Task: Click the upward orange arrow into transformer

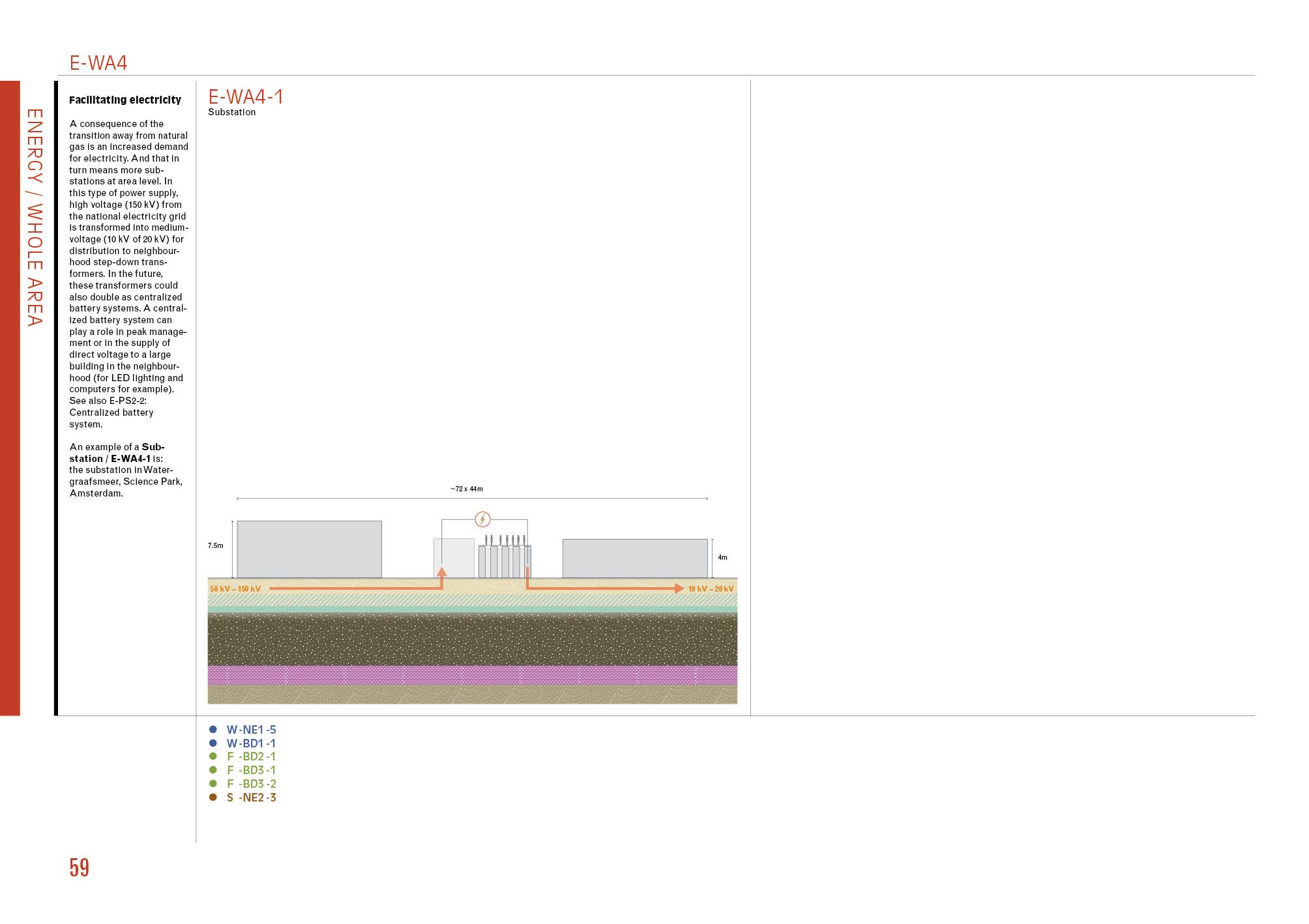Action: 441,573
